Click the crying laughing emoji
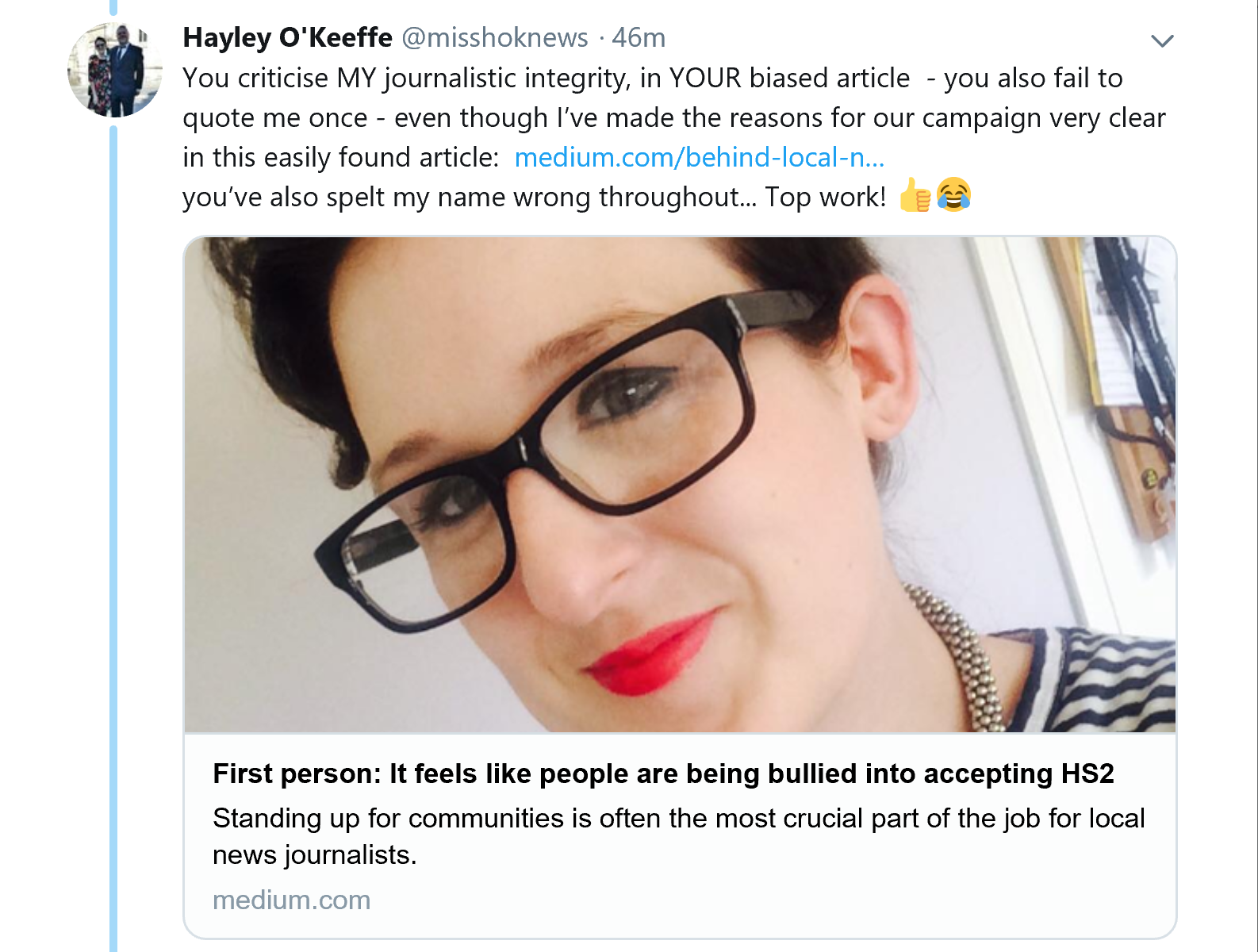Image resolution: width=1258 pixels, height=952 pixels. click(953, 195)
